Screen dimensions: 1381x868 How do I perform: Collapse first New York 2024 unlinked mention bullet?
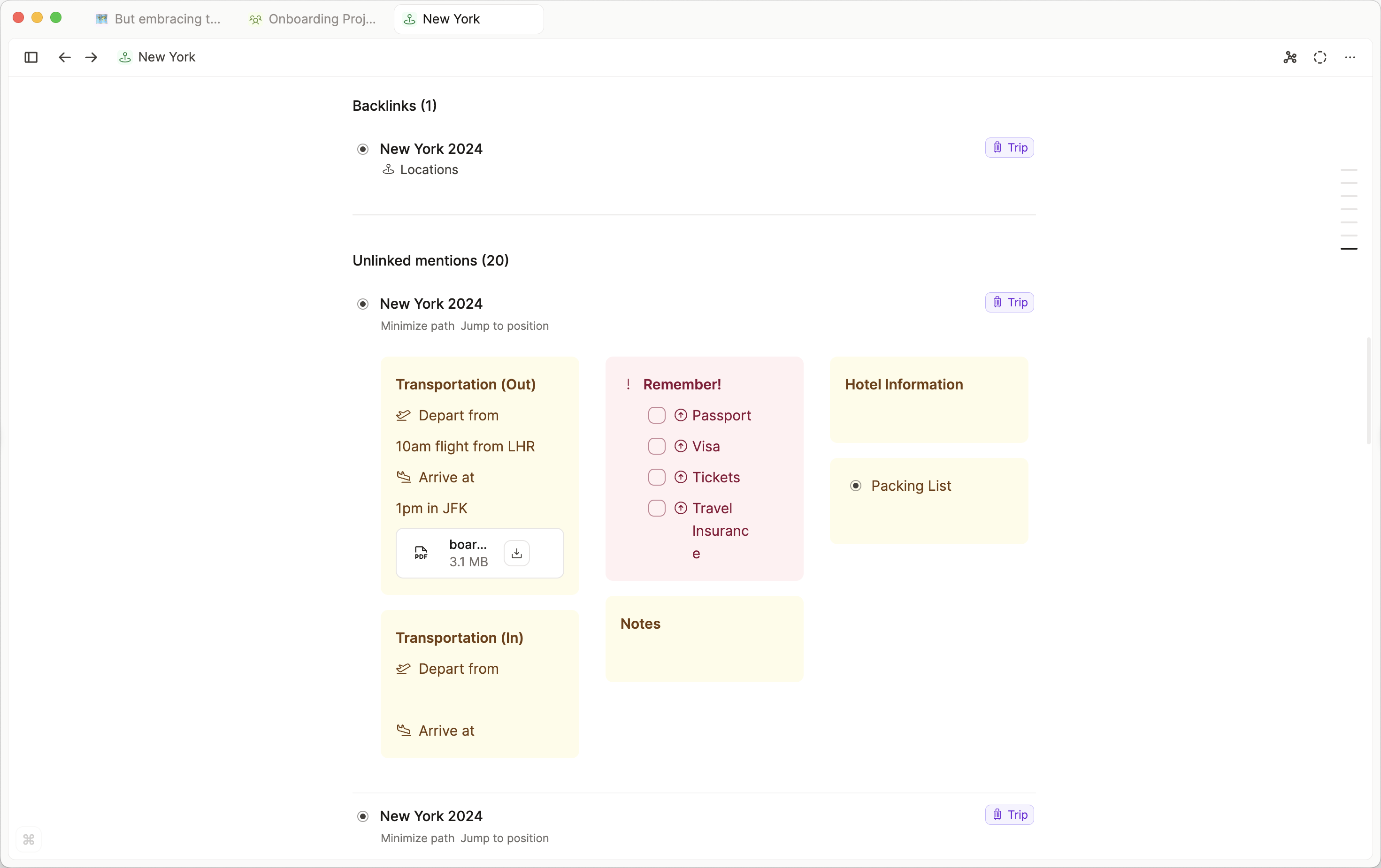pos(363,304)
